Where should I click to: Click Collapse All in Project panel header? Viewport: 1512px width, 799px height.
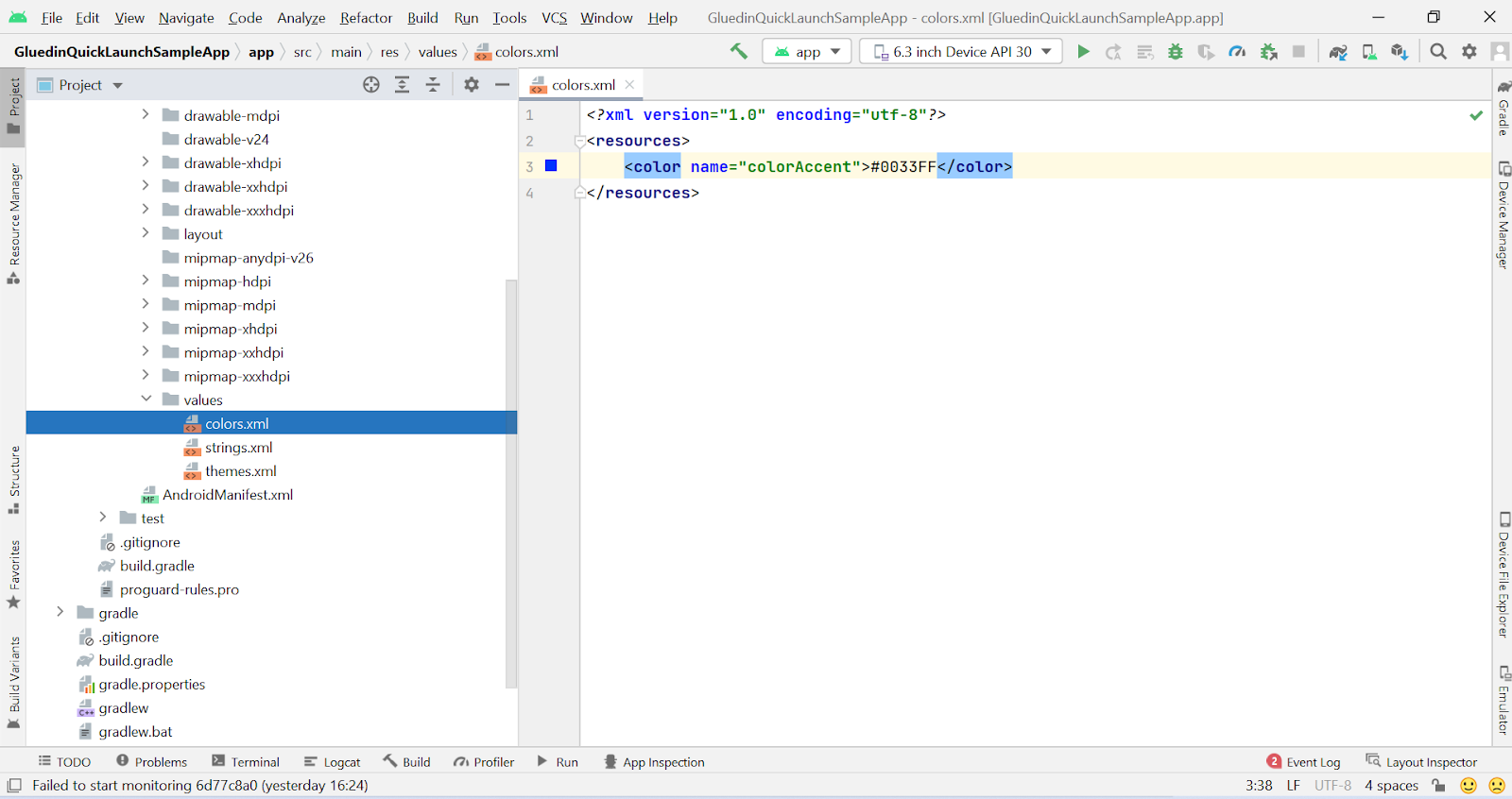[x=433, y=85]
